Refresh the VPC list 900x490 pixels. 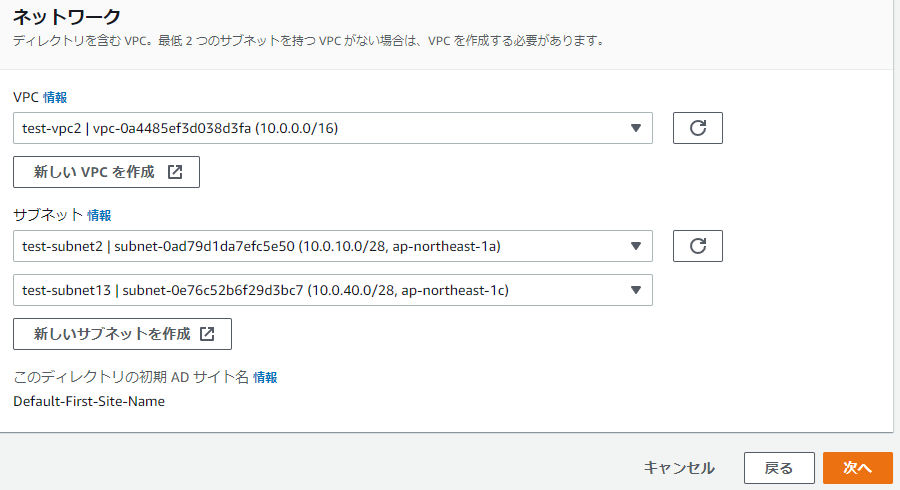click(698, 128)
